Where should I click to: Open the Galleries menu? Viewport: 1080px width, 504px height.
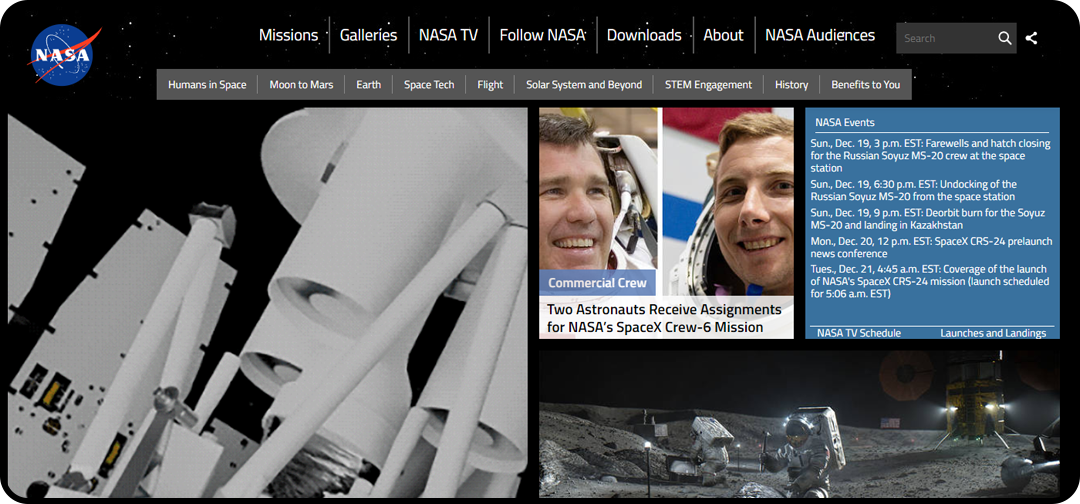pos(368,35)
